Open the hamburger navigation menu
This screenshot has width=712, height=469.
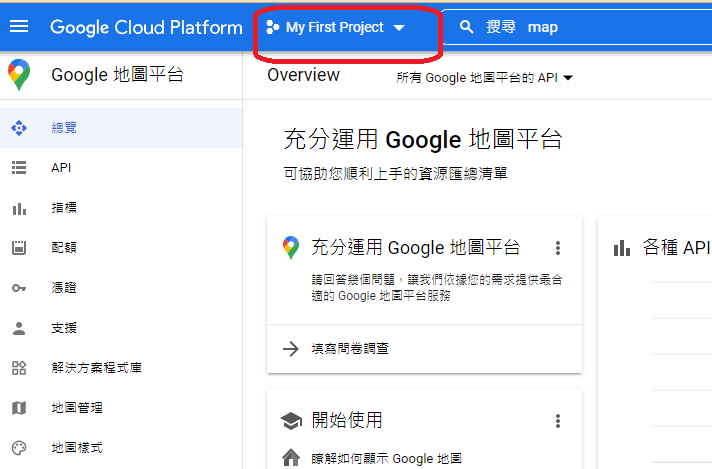point(19,27)
